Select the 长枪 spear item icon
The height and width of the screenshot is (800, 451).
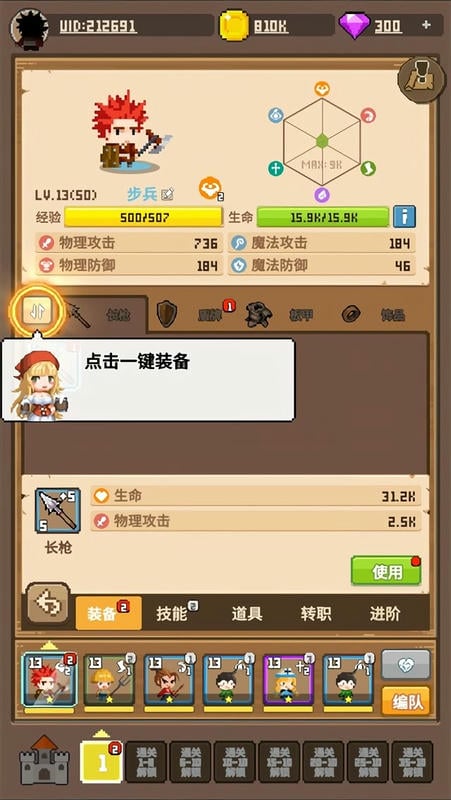pyautogui.click(x=58, y=511)
